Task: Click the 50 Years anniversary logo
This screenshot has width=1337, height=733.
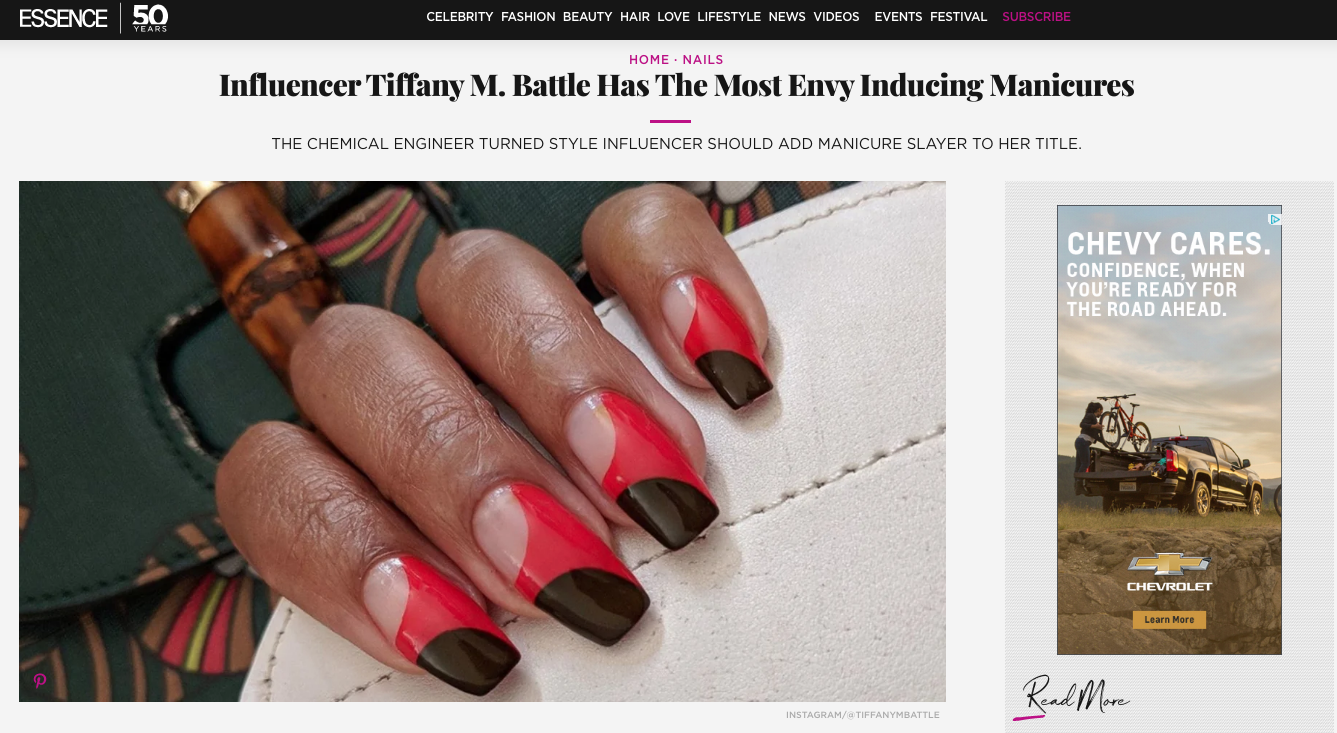Action: coord(150,17)
